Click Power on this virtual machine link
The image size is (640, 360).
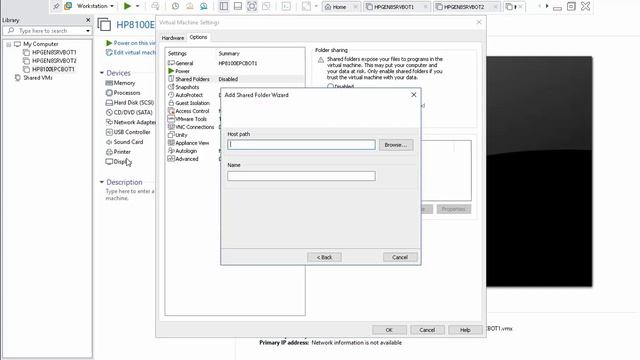coord(131,43)
